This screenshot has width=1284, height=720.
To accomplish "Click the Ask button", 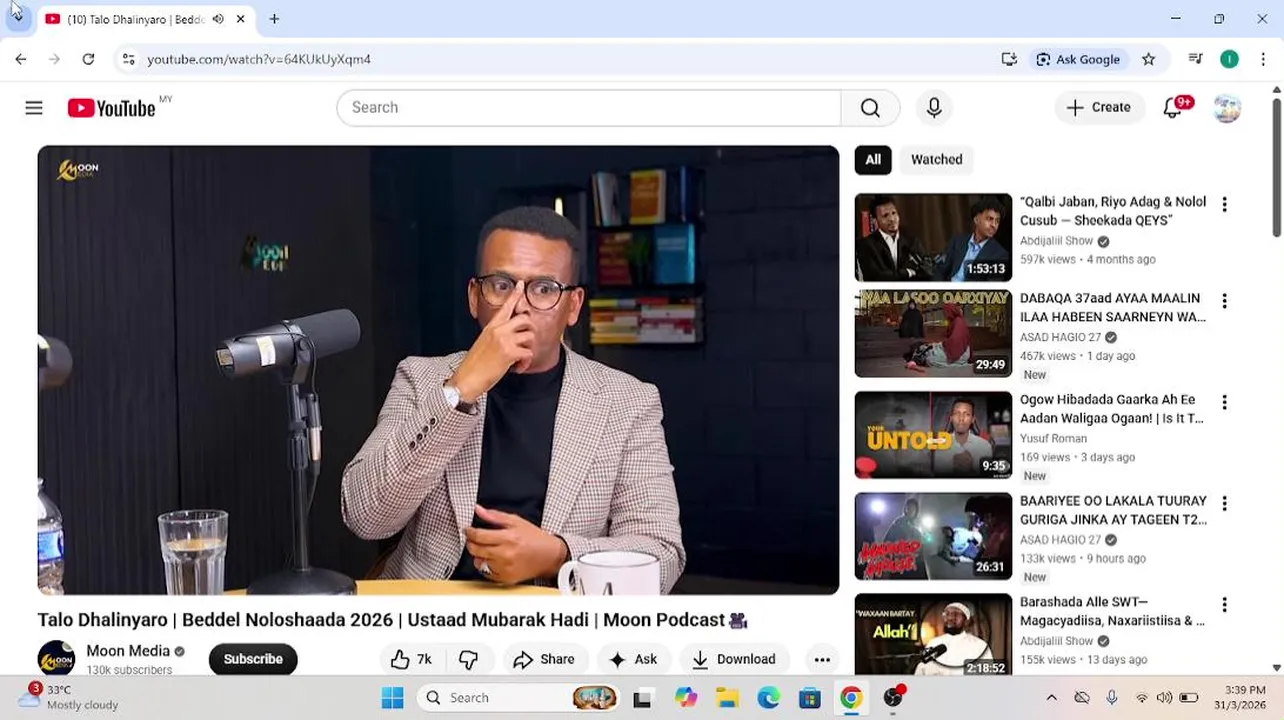I will (x=633, y=659).
